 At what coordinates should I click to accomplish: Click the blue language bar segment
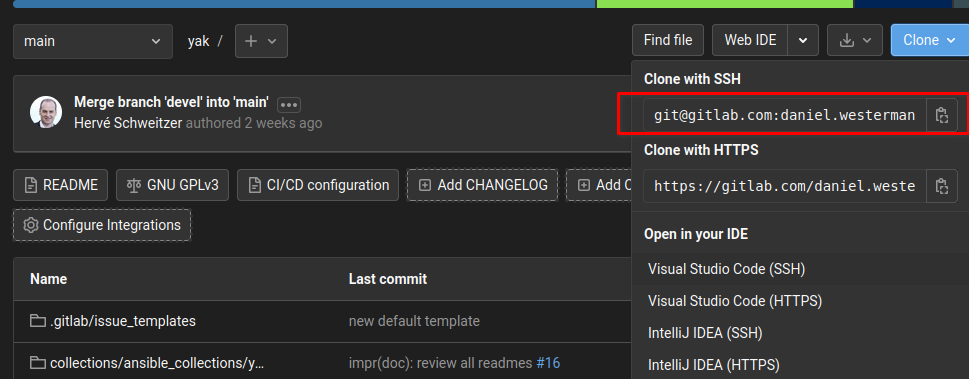tap(304, 4)
